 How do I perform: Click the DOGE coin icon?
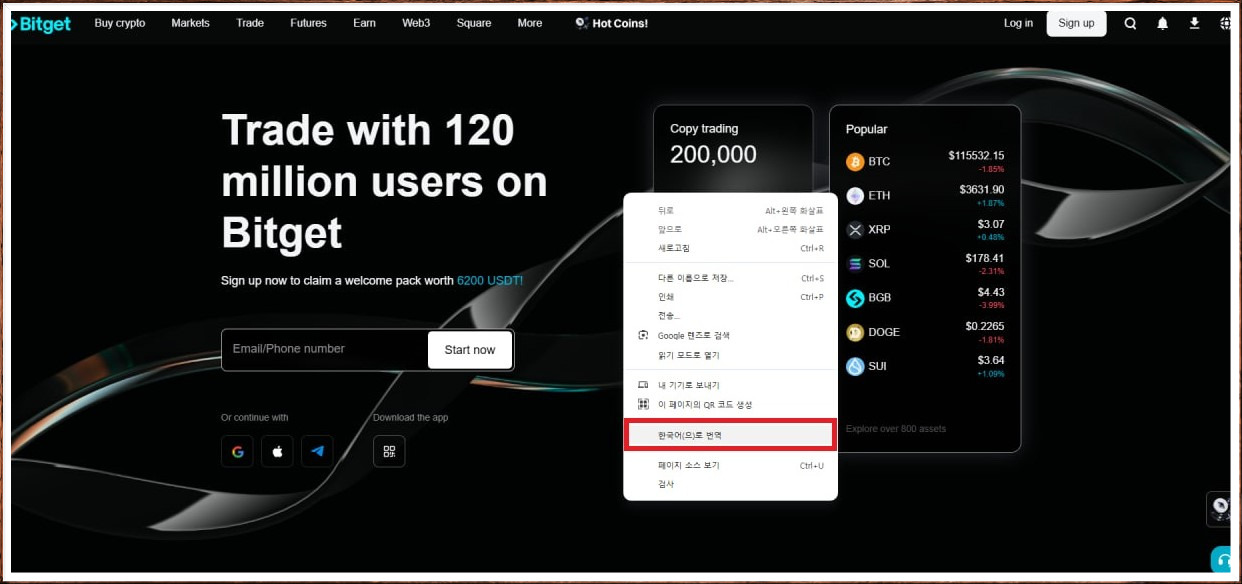[x=855, y=332]
